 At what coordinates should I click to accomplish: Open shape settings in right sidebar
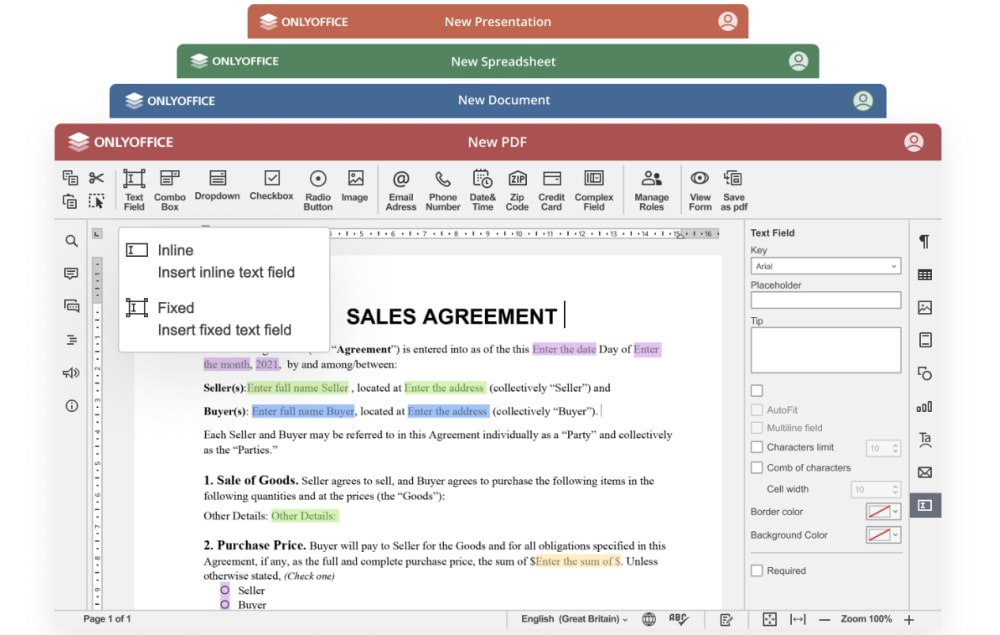click(x=925, y=374)
